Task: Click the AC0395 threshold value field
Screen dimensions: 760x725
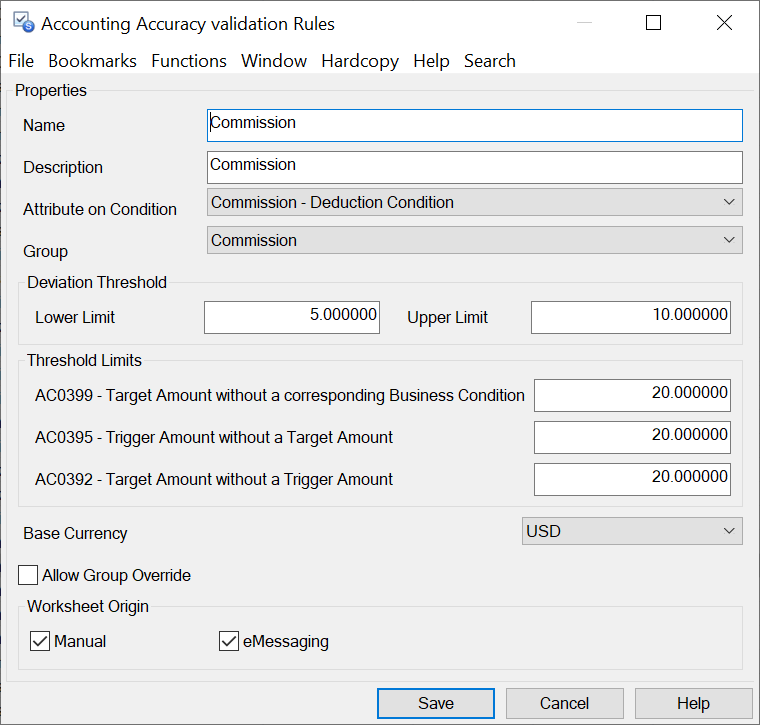Action: [x=632, y=437]
